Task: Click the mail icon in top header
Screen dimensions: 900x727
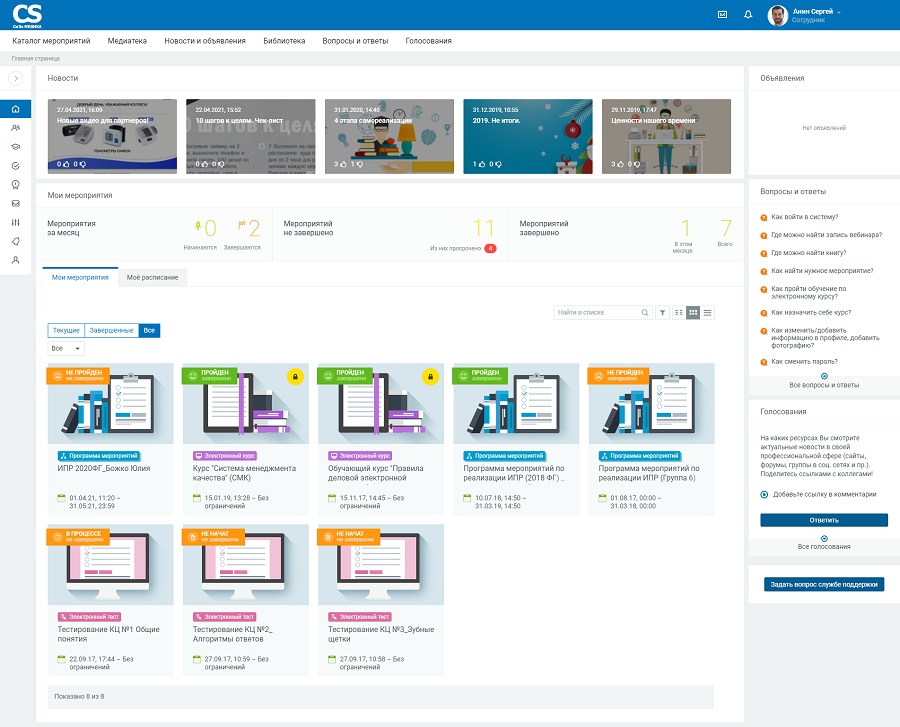Action: point(722,14)
